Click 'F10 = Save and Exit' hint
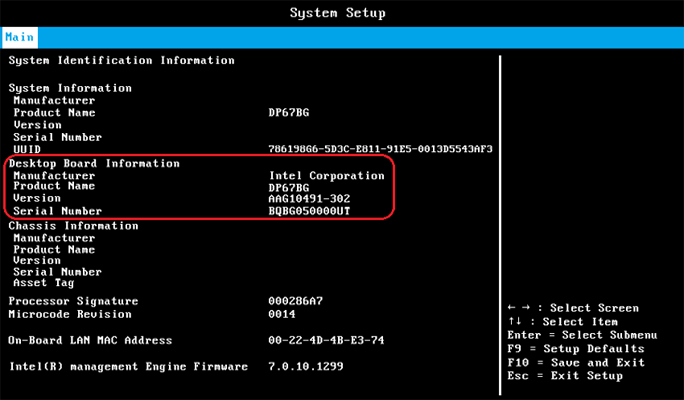This screenshot has width=684, height=400. [576, 363]
